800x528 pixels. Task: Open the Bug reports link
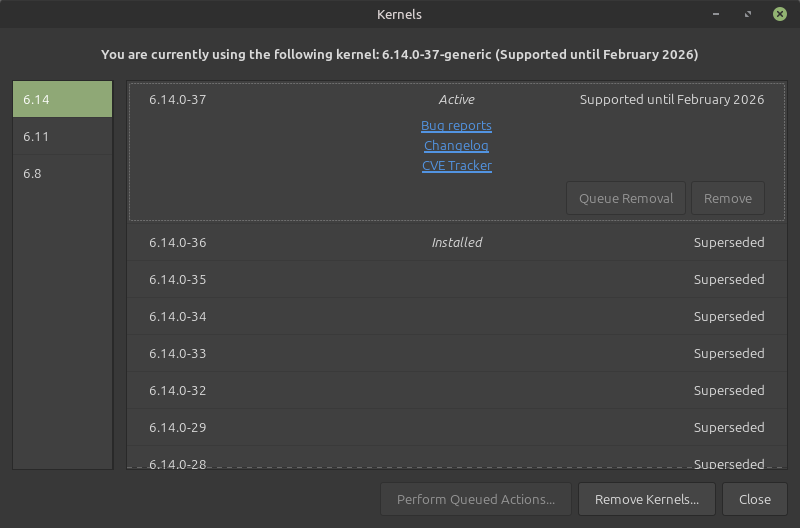coord(456,126)
